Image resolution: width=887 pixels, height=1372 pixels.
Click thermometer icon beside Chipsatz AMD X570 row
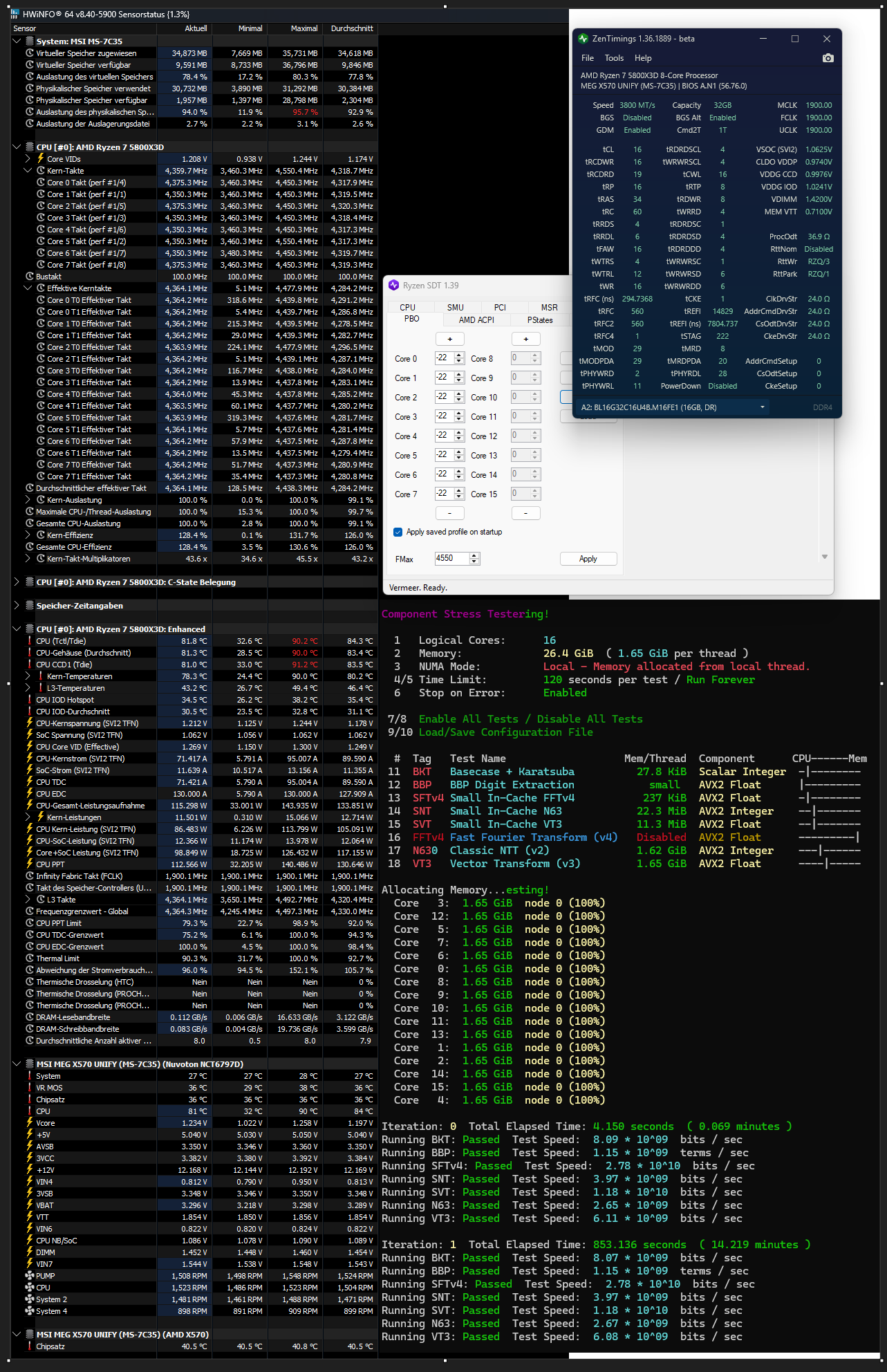pyautogui.click(x=30, y=1346)
